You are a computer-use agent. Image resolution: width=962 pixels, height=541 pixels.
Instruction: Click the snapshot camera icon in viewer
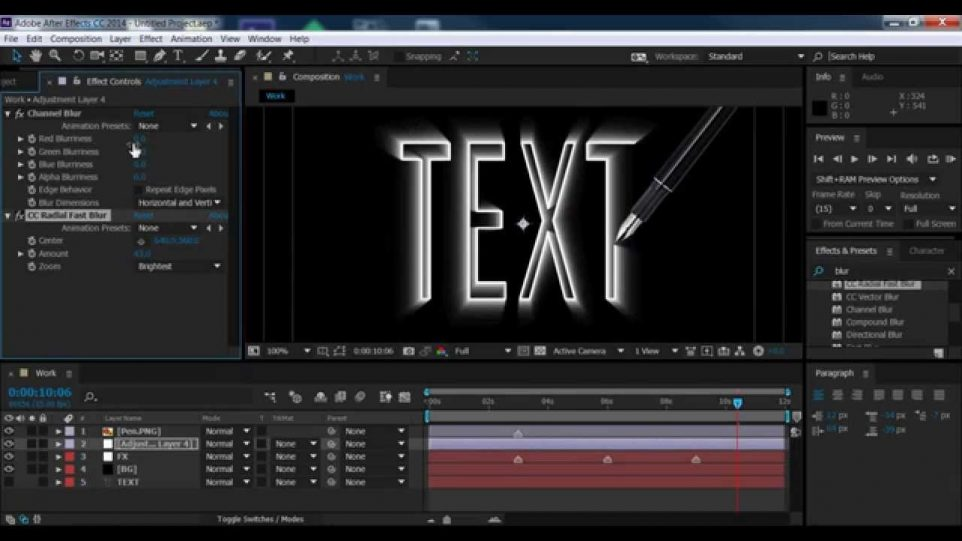409,351
